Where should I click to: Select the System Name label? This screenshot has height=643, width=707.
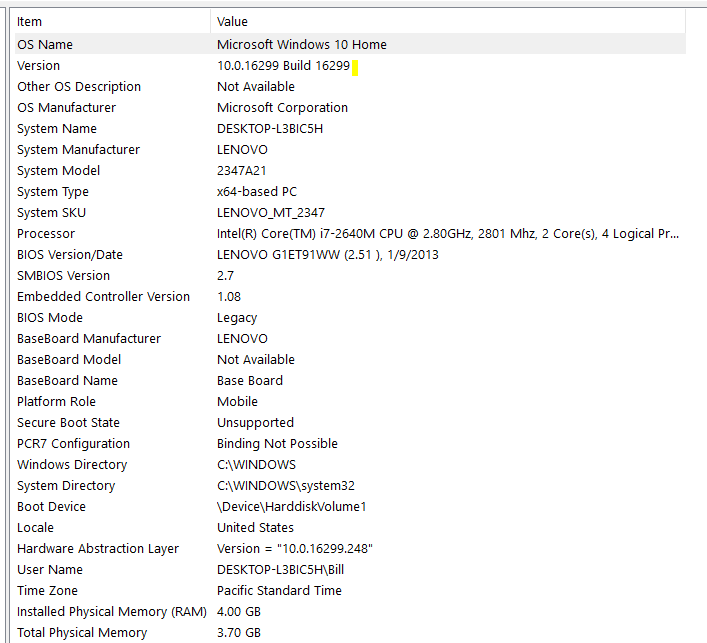coord(57,129)
